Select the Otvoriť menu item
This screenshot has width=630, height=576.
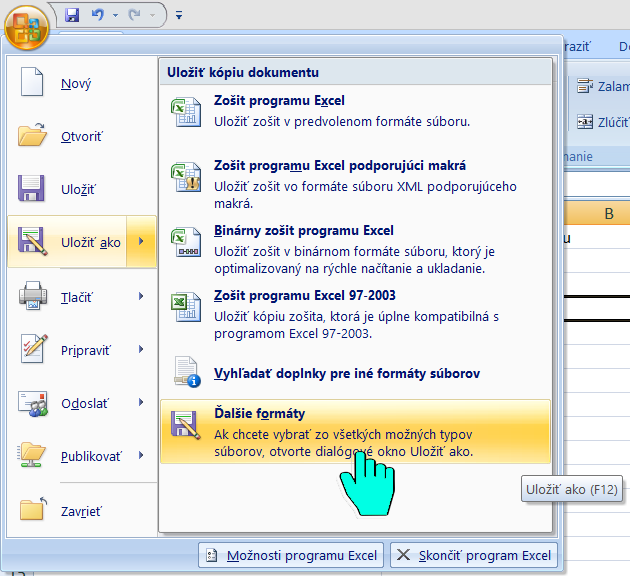pos(82,136)
